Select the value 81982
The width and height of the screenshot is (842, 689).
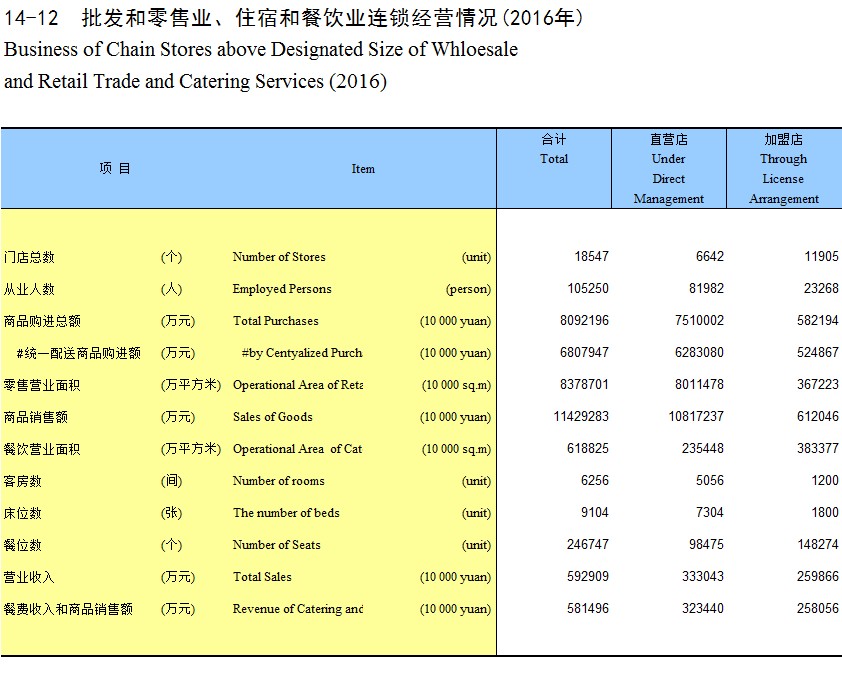(706, 288)
